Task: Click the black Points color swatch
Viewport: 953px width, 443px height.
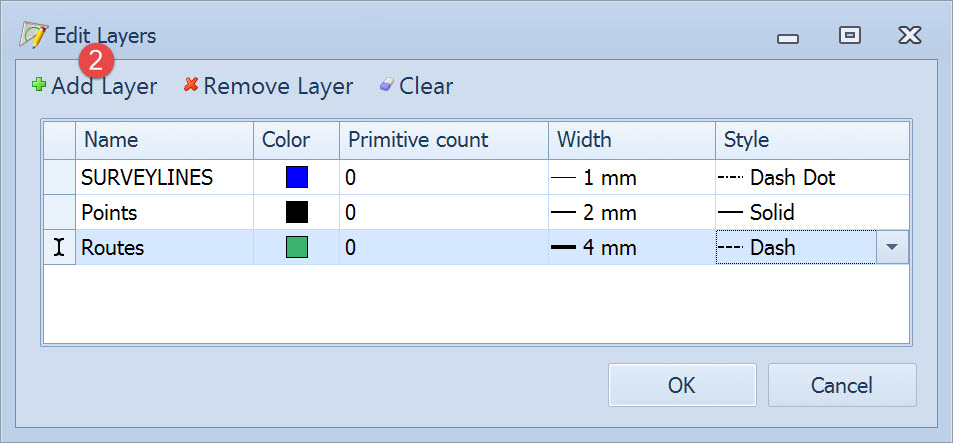Action: [x=296, y=213]
